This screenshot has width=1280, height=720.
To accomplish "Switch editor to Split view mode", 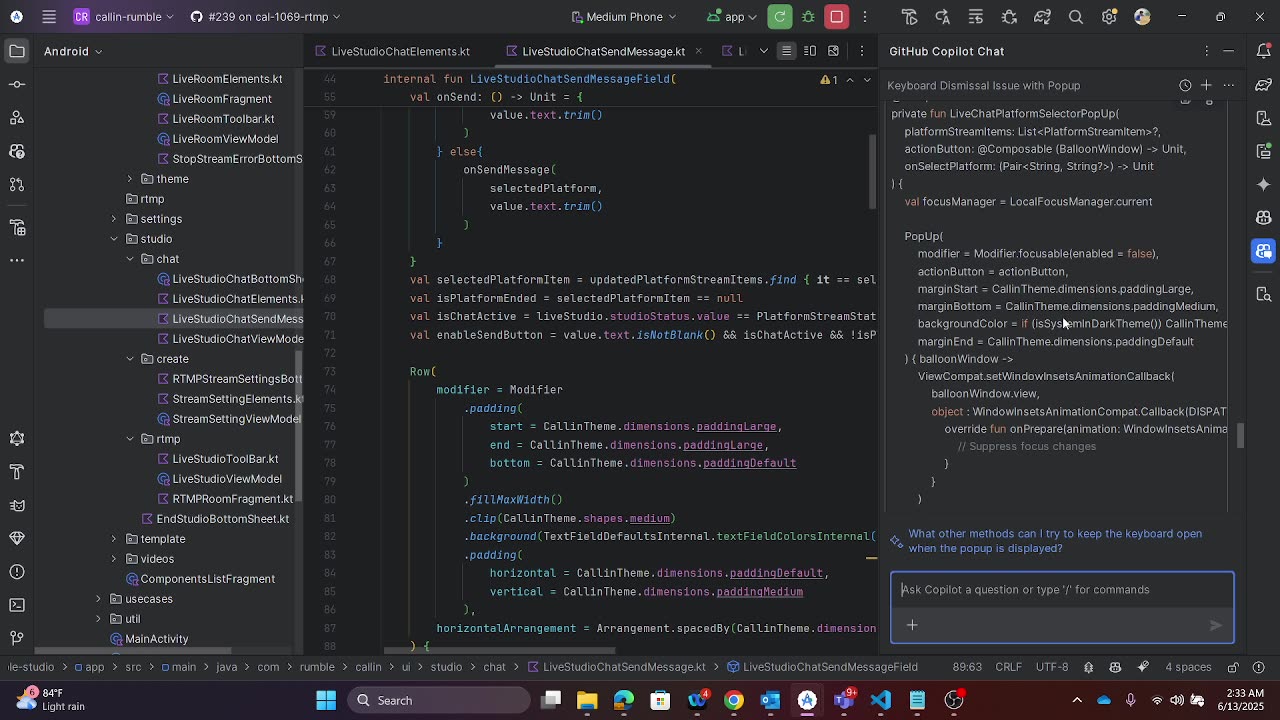I will click(x=810, y=51).
